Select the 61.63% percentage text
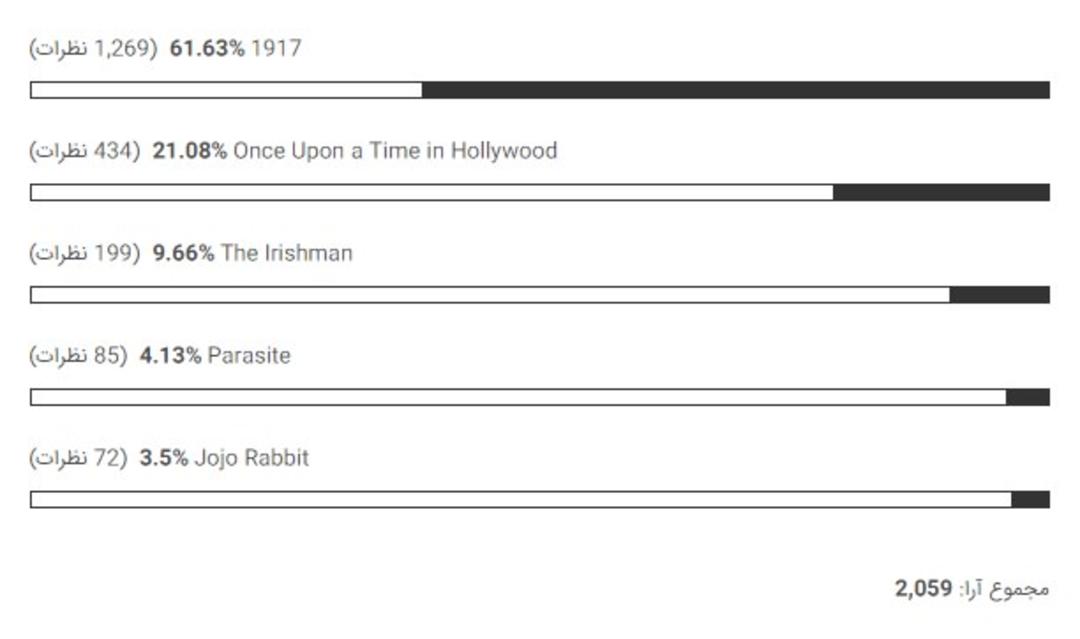1080x639 pixels. coord(207,48)
